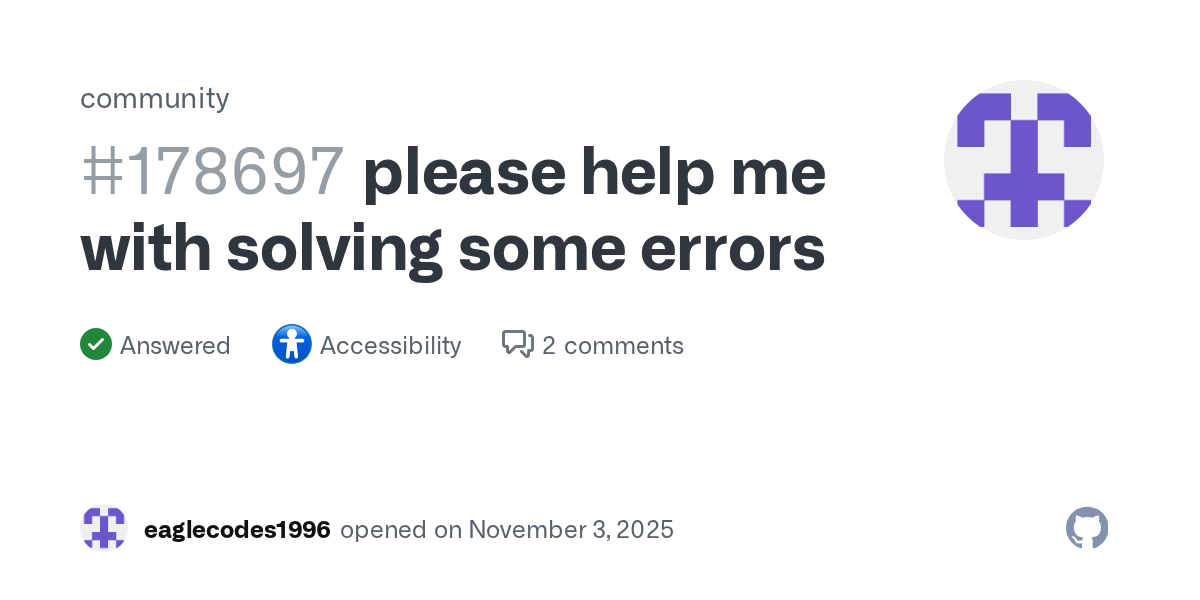Viewport: 1200px width, 600px height.
Task: Open the "Accessibility" category label
Action: coord(390,346)
